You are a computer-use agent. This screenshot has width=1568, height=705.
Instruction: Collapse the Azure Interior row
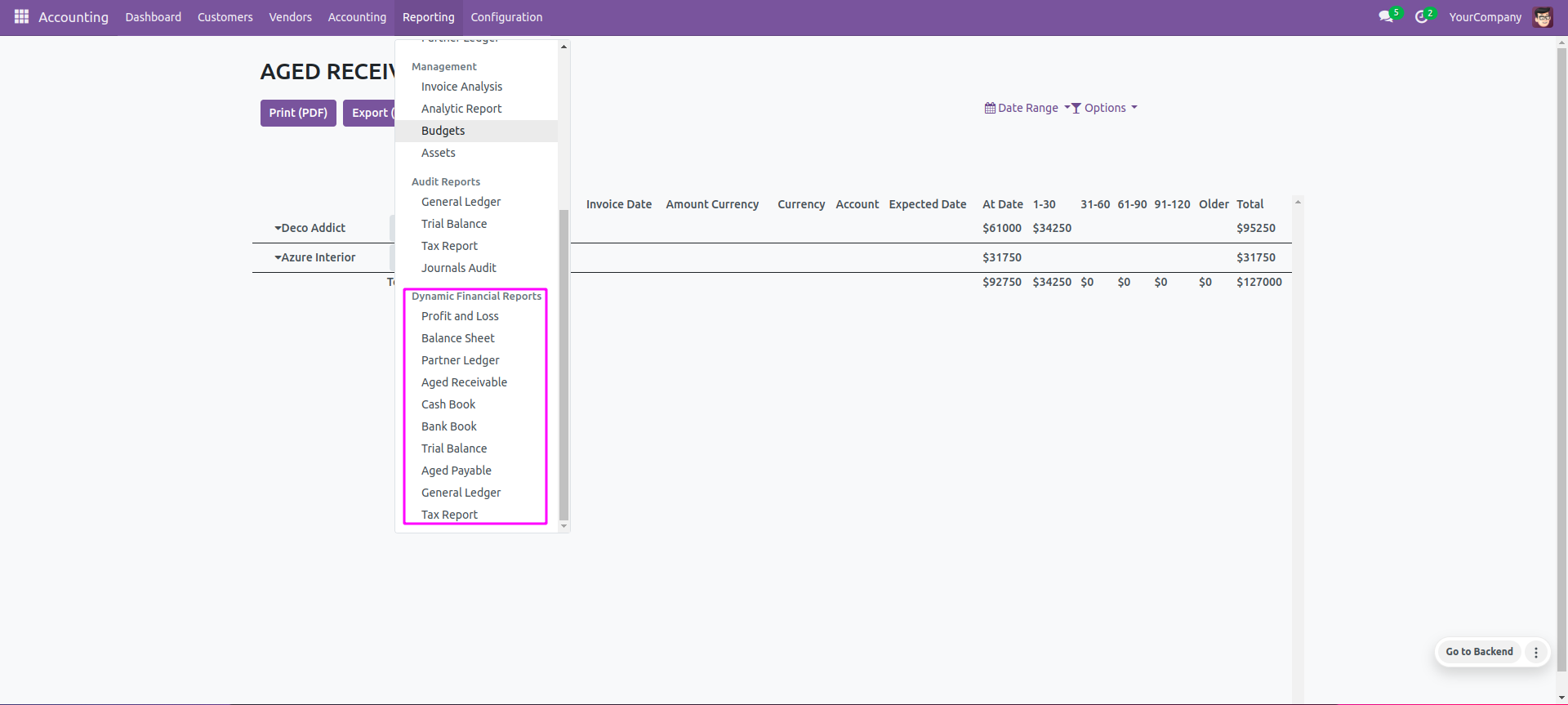[278, 257]
